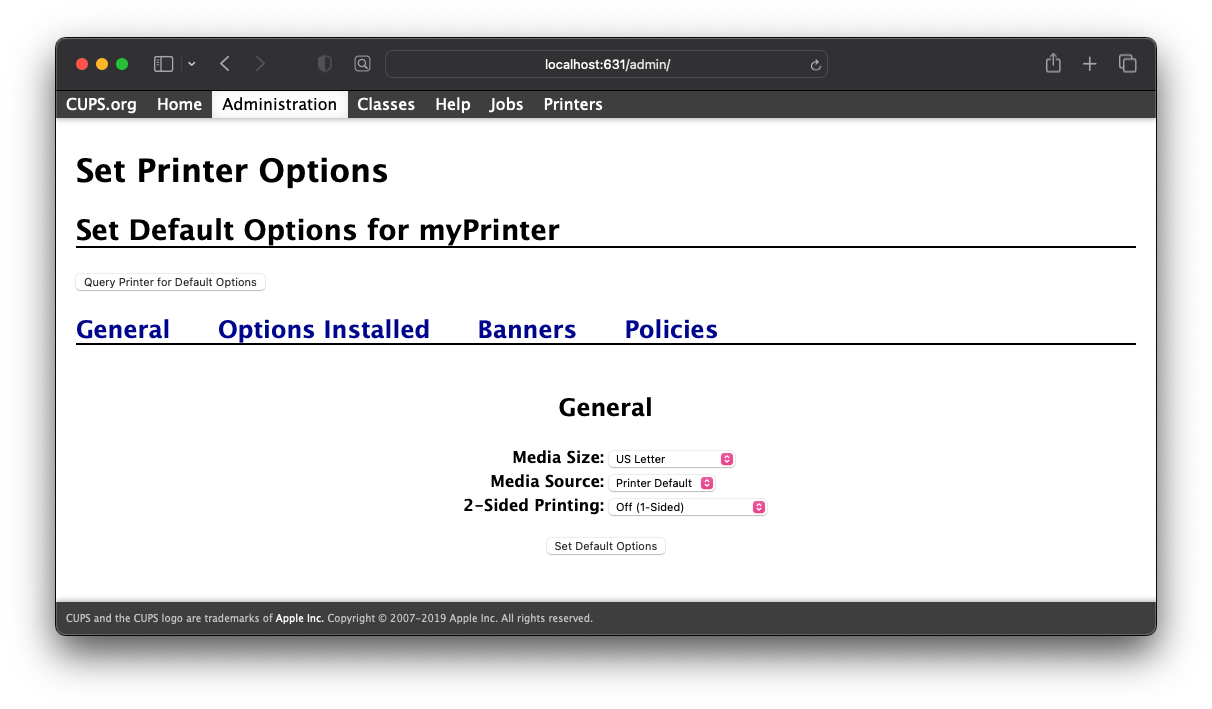Screen dimensions: 1212x709
Task: Add a new tab with the plus icon
Action: point(1090,64)
